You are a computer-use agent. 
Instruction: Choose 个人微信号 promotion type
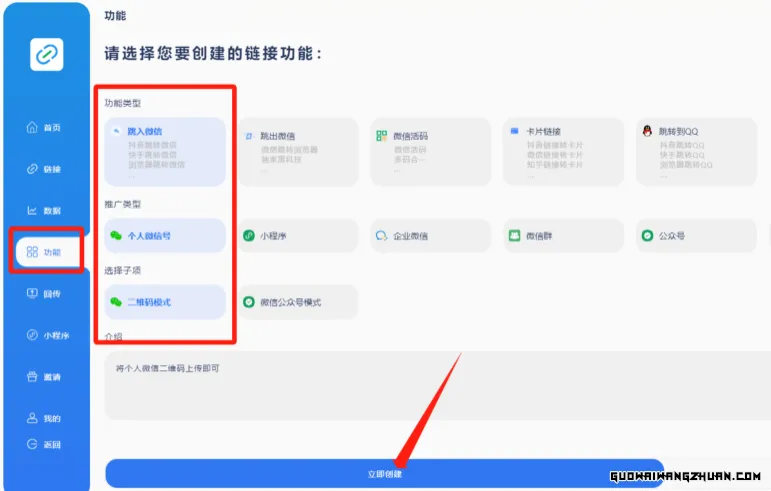(165, 235)
